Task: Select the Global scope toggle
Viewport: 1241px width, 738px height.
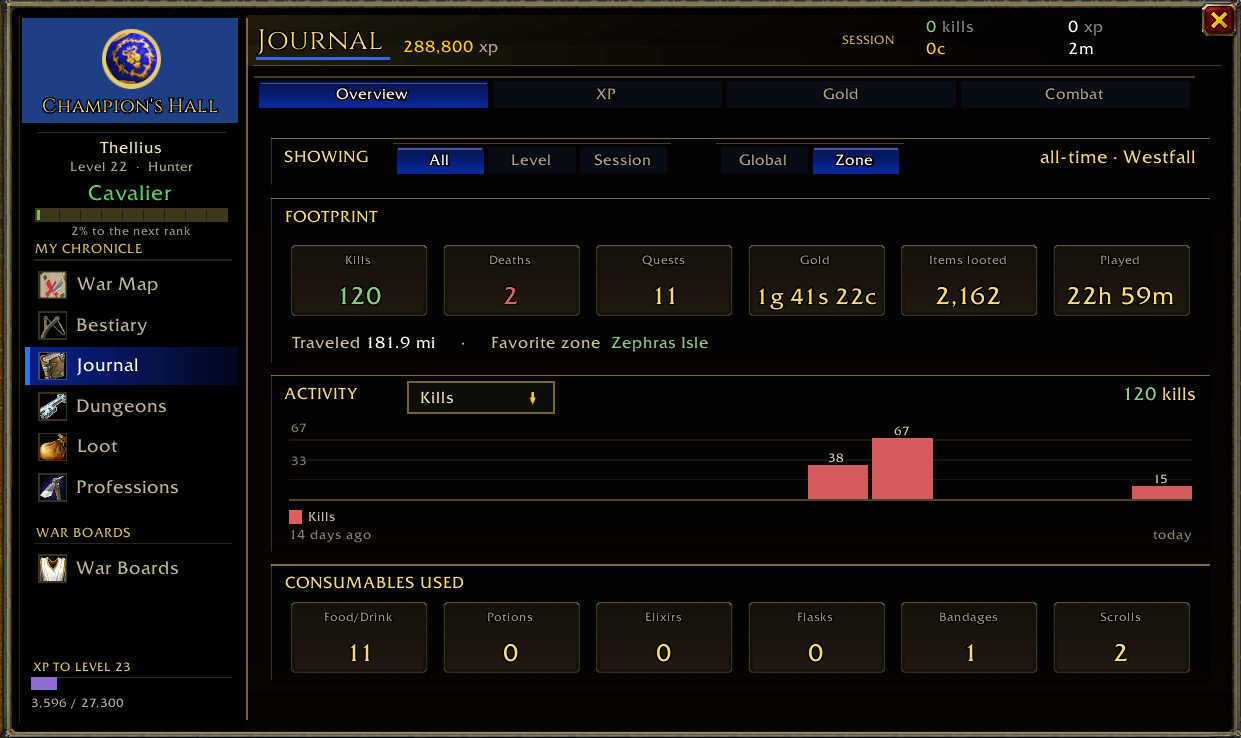Action: [763, 160]
